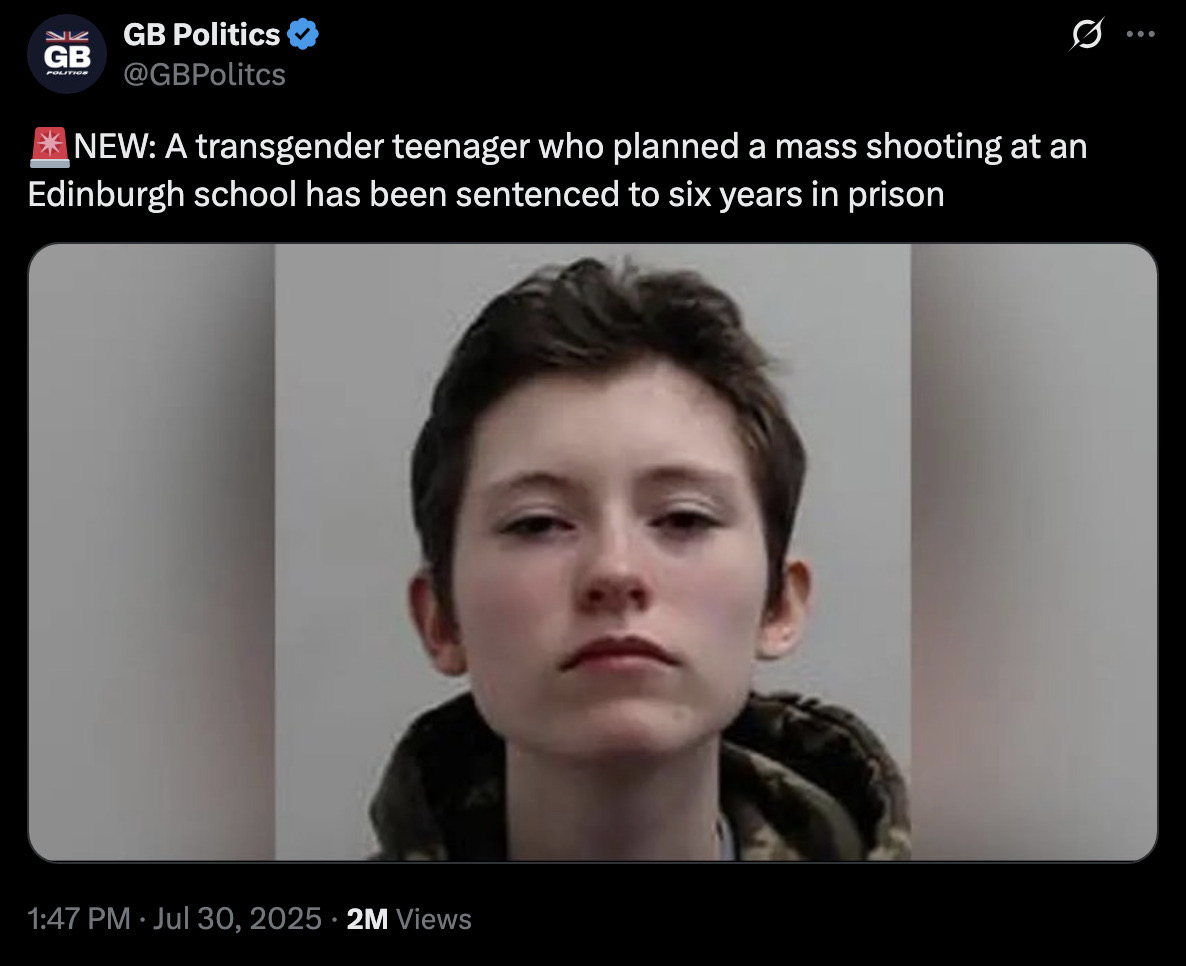Click the GB letters in profile logo
This screenshot has height=966, width=1186.
click(x=67, y=57)
